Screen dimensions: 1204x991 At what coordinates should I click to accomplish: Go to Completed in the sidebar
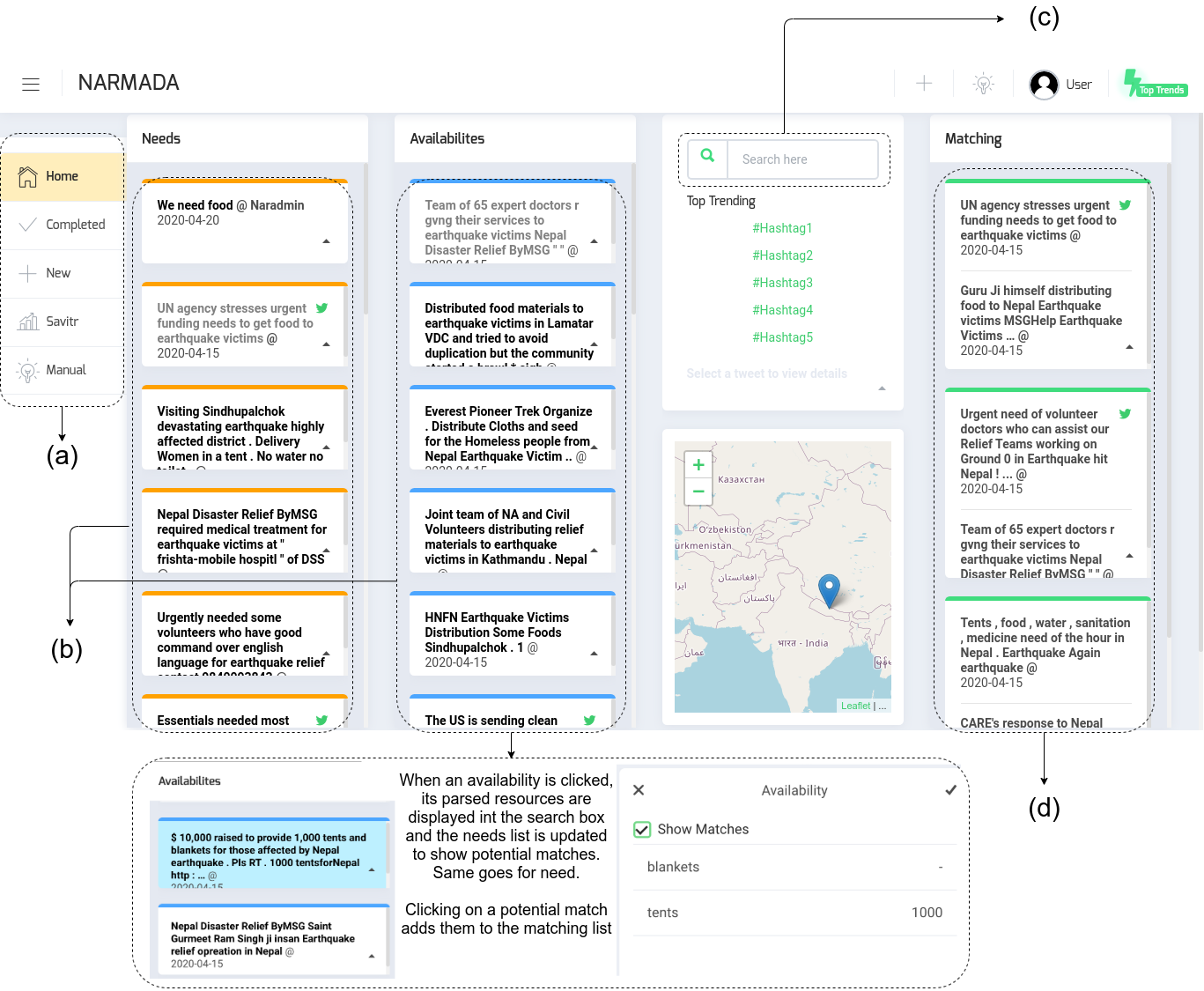75,225
